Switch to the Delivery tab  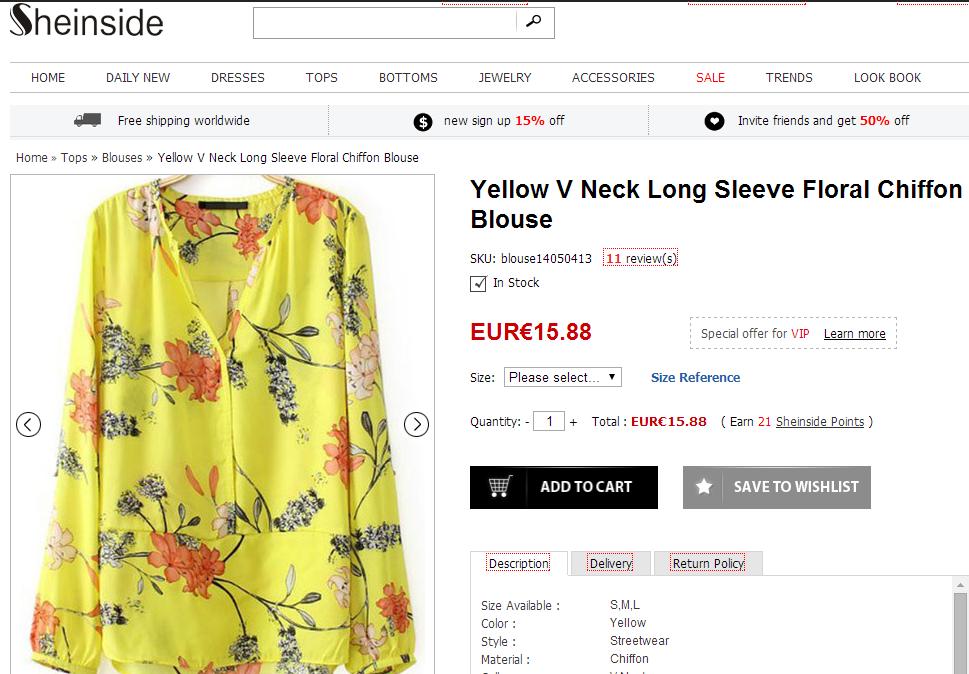click(610, 563)
